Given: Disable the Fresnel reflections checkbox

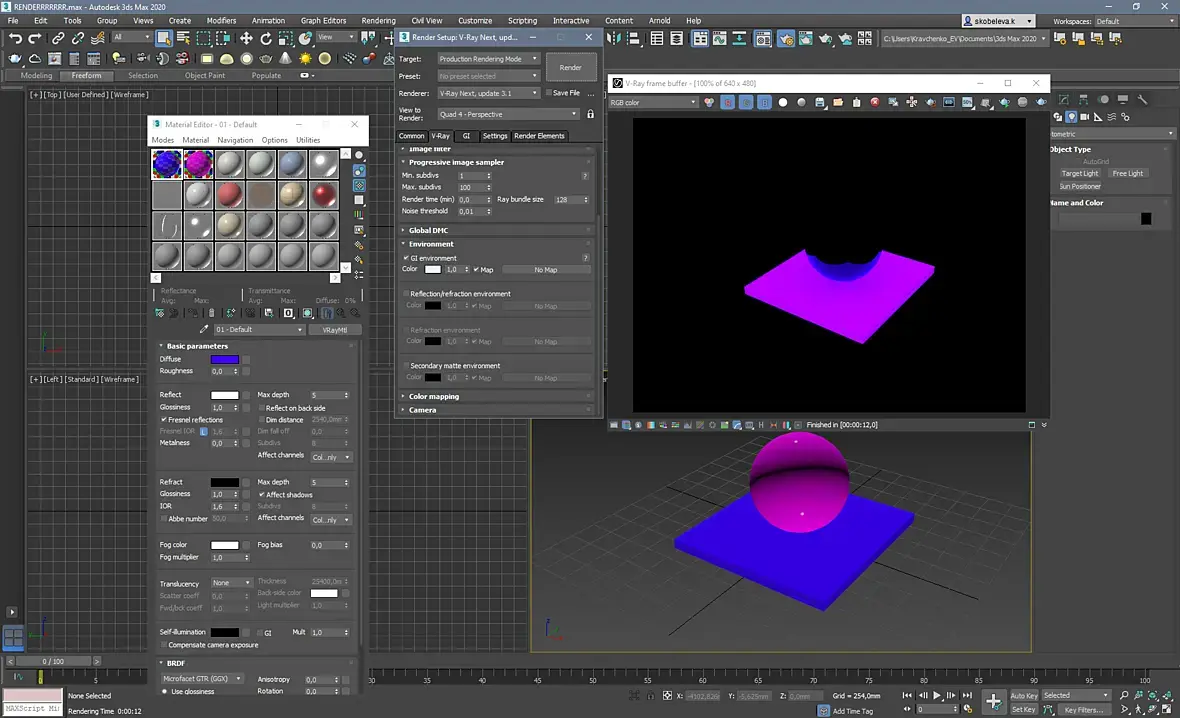Looking at the screenshot, I should point(164,420).
